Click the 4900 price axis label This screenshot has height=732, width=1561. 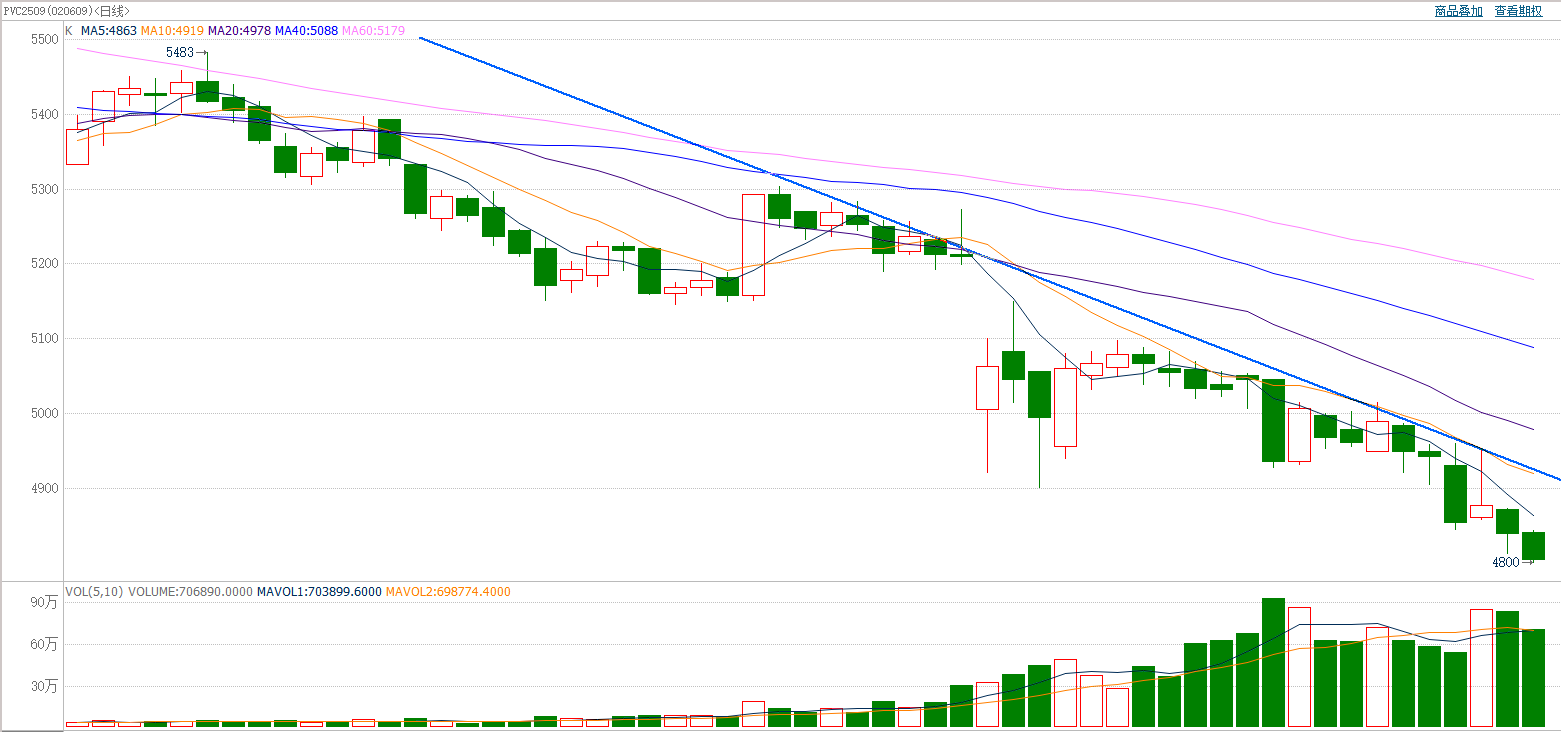click(46, 489)
